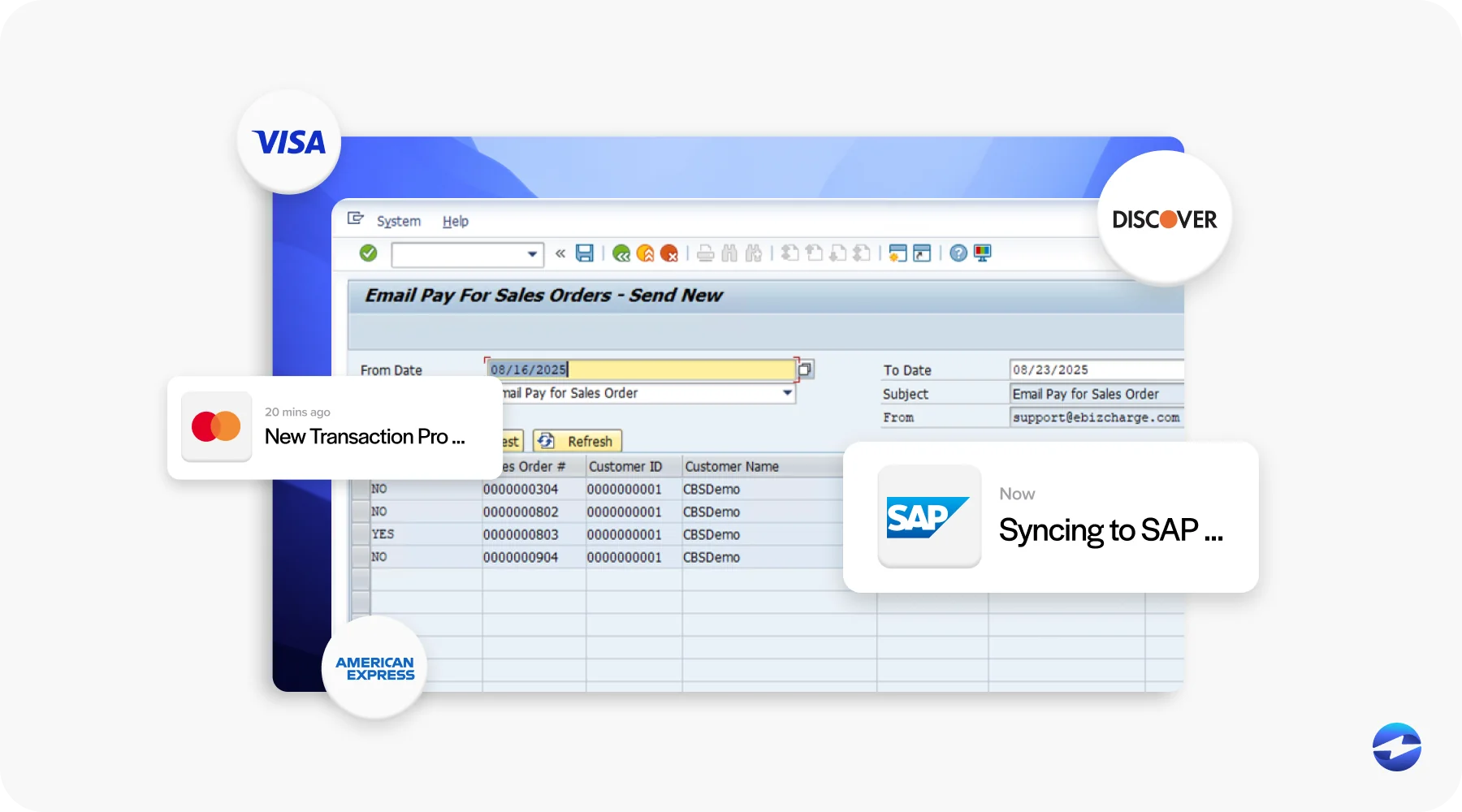Click the Next Page icon
Image resolution: width=1462 pixels, height=812 pixels.
point(838,253)
